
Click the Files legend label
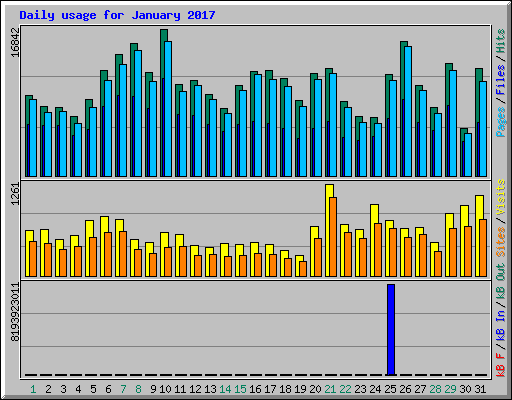tap(500, 80)
